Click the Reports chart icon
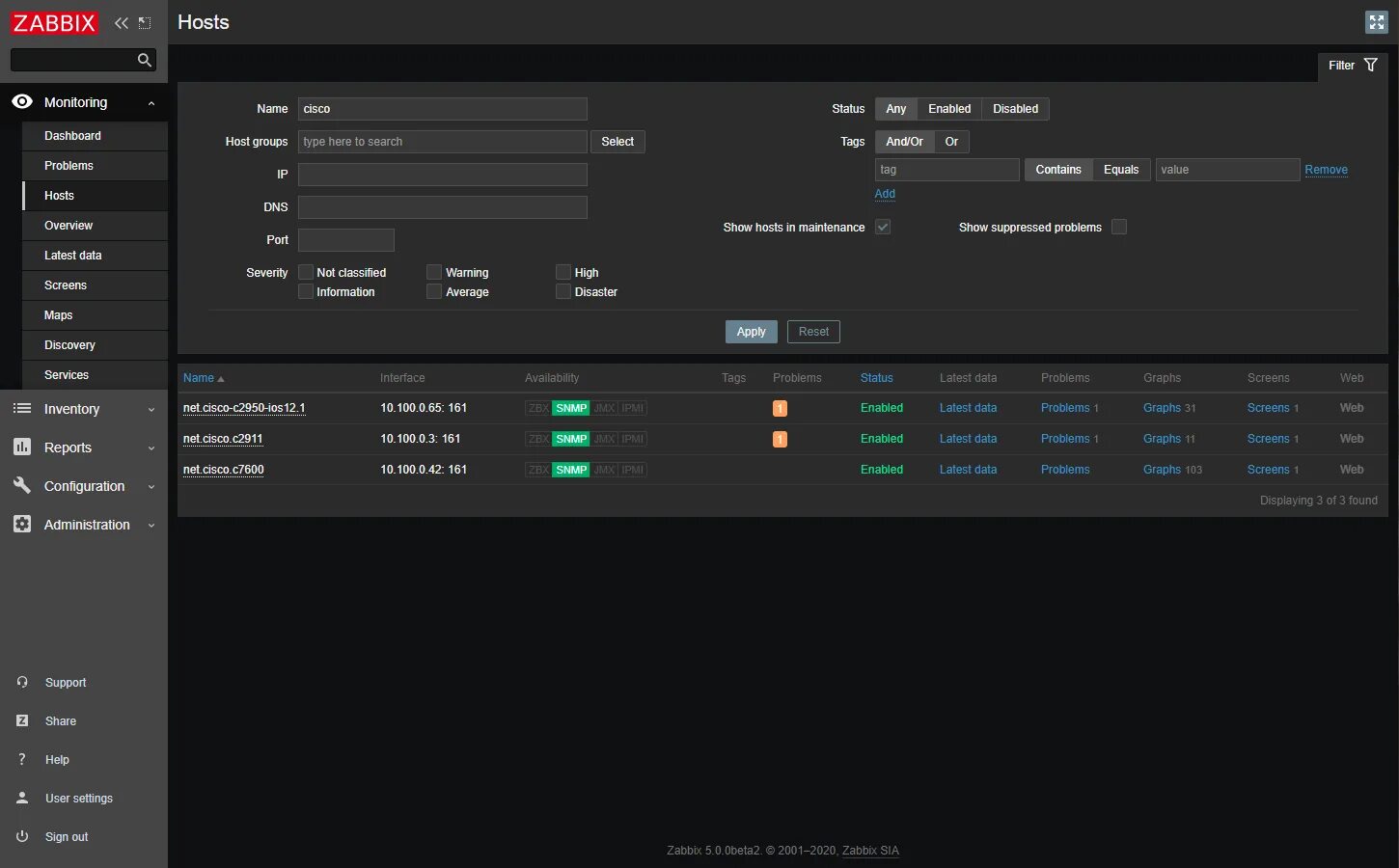This screenshot has height=868, width=1399. point(22,448)
